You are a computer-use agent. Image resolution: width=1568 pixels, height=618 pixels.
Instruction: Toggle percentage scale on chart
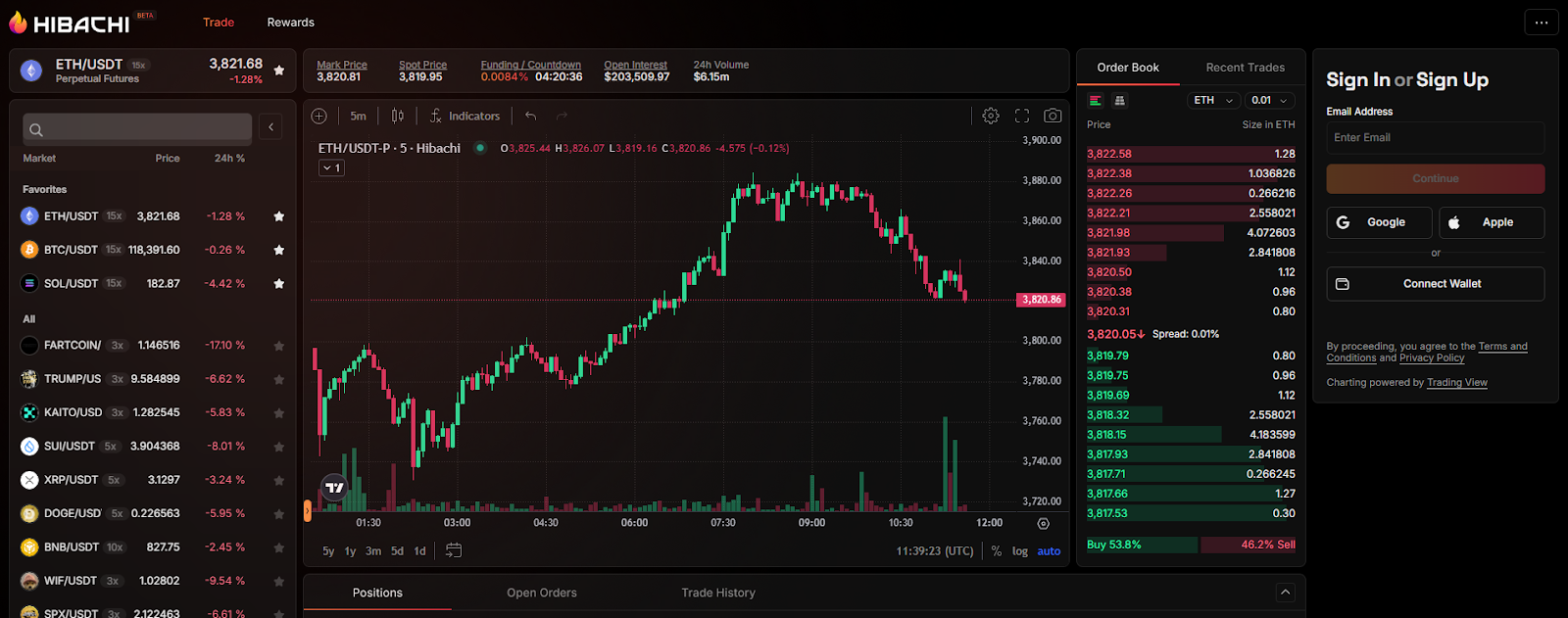[x=997, y=551]
